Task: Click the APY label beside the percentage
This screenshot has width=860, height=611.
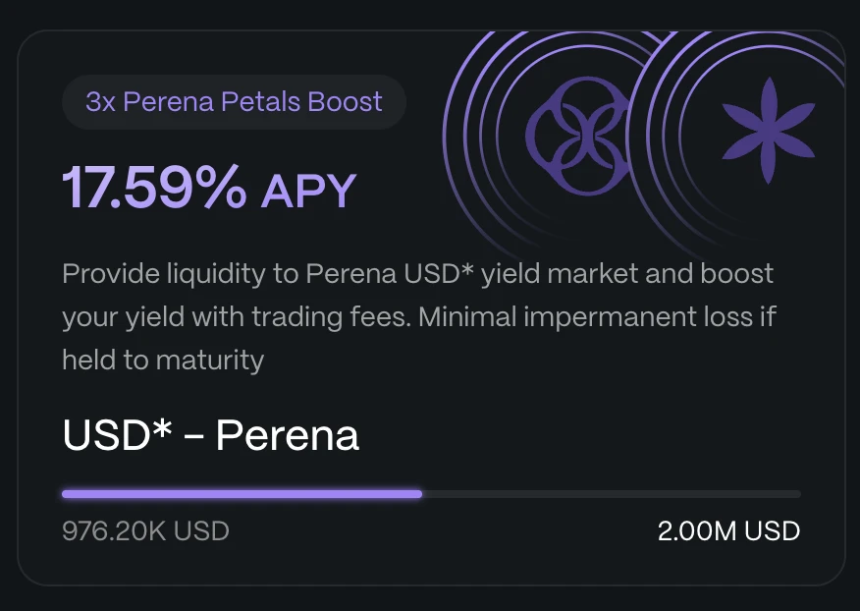Action: tap(308, 190)
